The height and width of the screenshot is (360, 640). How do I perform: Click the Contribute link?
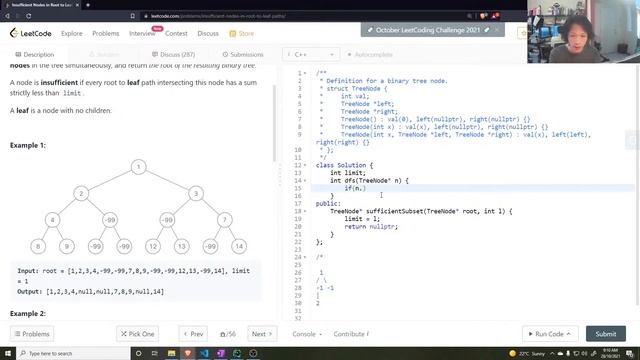pos(351,334)
